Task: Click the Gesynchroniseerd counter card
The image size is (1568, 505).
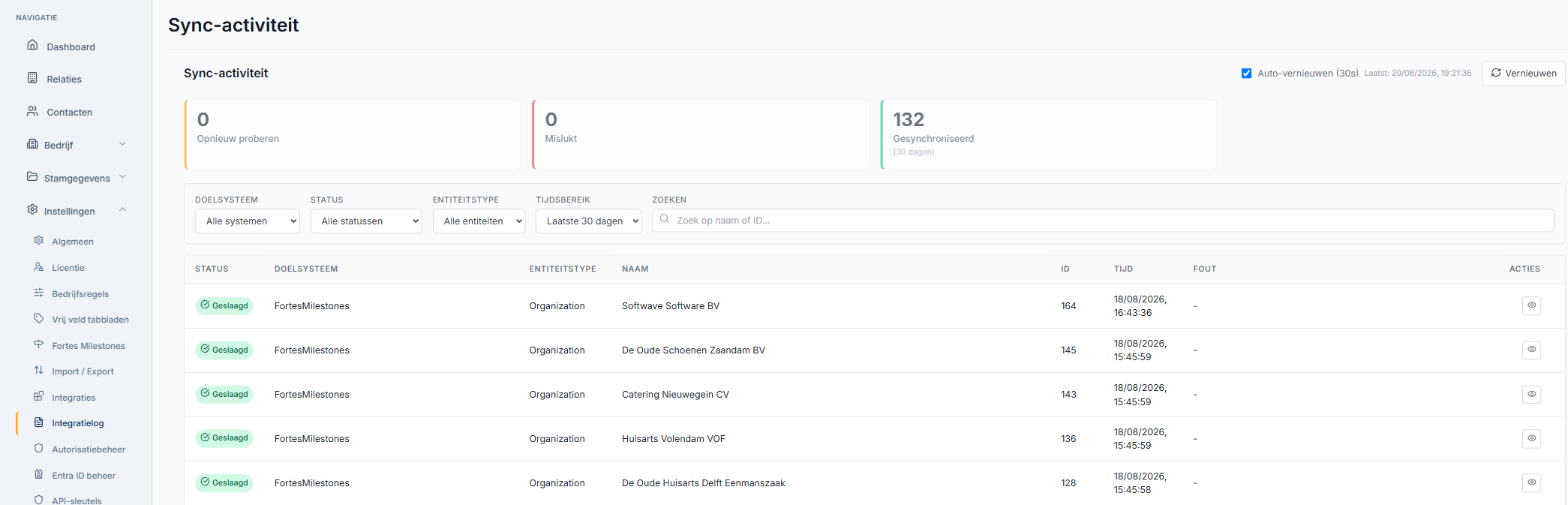Action: tap(1048, 134)
